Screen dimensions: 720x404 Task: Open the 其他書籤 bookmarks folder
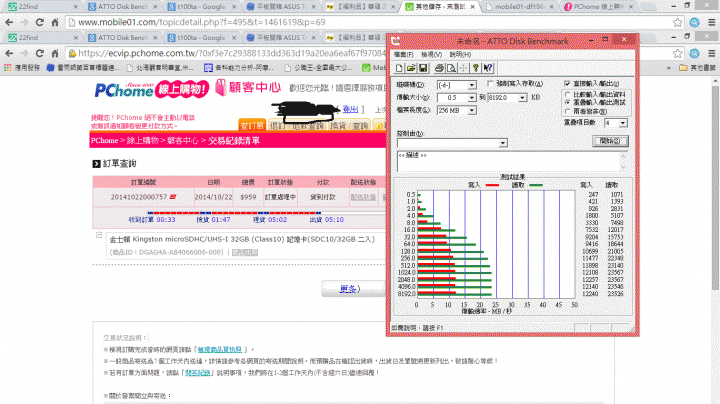coord(698,67)
